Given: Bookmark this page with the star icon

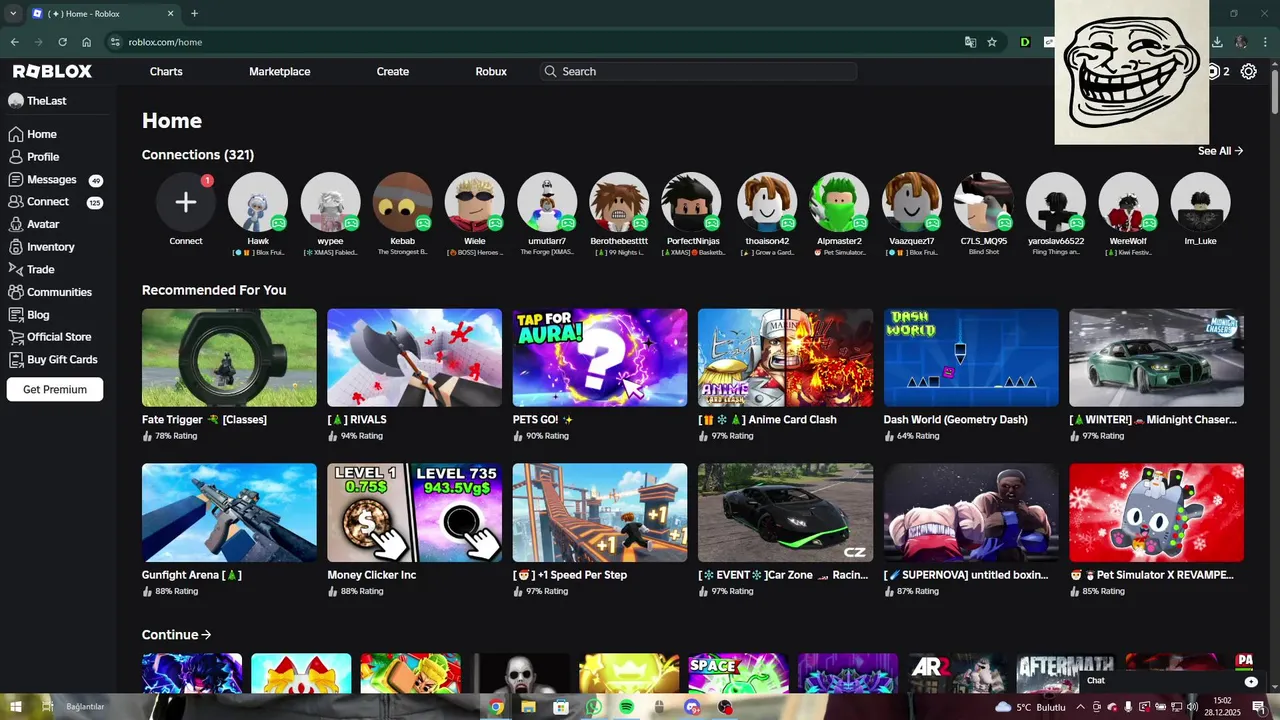Looking at the screenshot, I should [992, 42].
